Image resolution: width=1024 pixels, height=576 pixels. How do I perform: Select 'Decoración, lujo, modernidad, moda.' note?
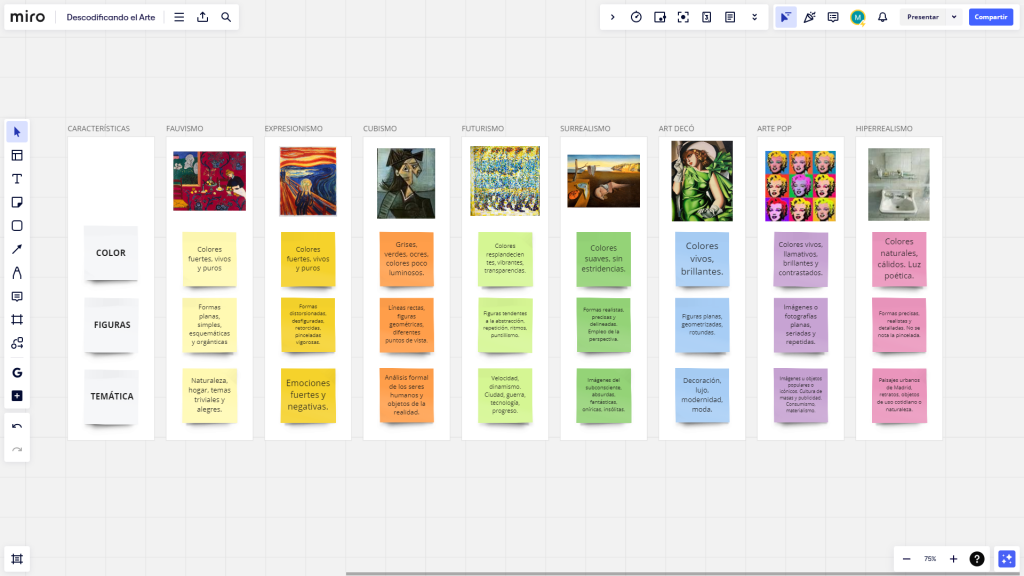point(702,395)
